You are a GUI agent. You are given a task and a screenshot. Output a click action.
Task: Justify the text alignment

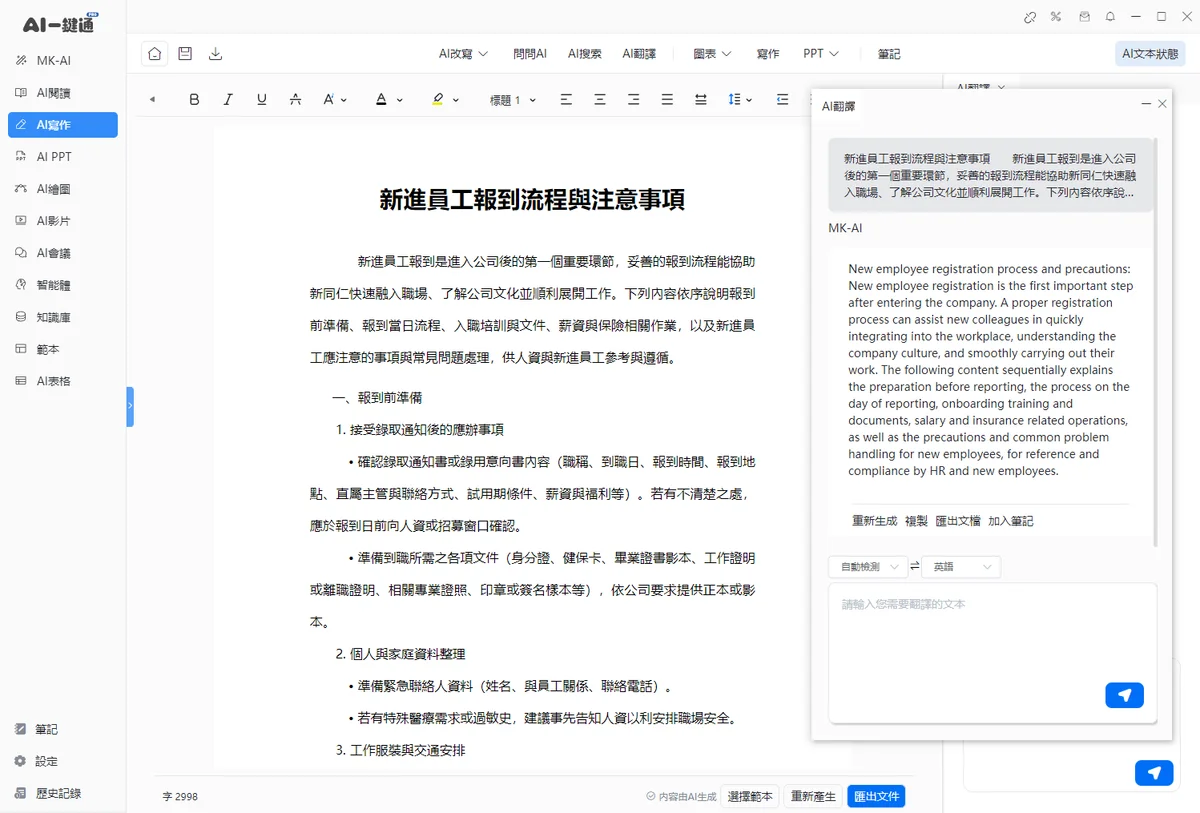[x=667, y=100]
